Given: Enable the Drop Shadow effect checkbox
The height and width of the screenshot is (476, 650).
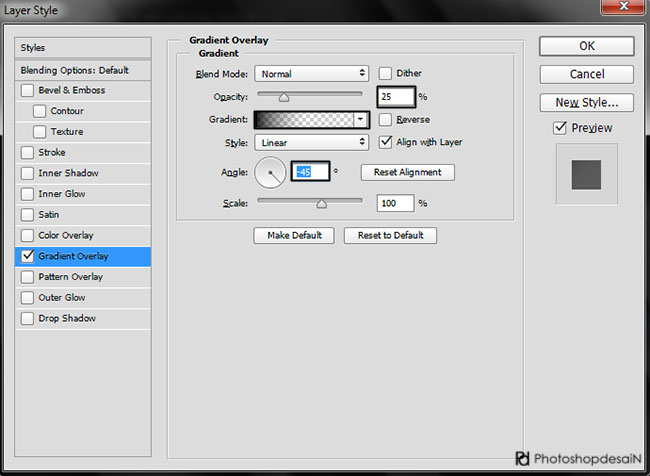Looking at the screenshot, I should point(27,318).
